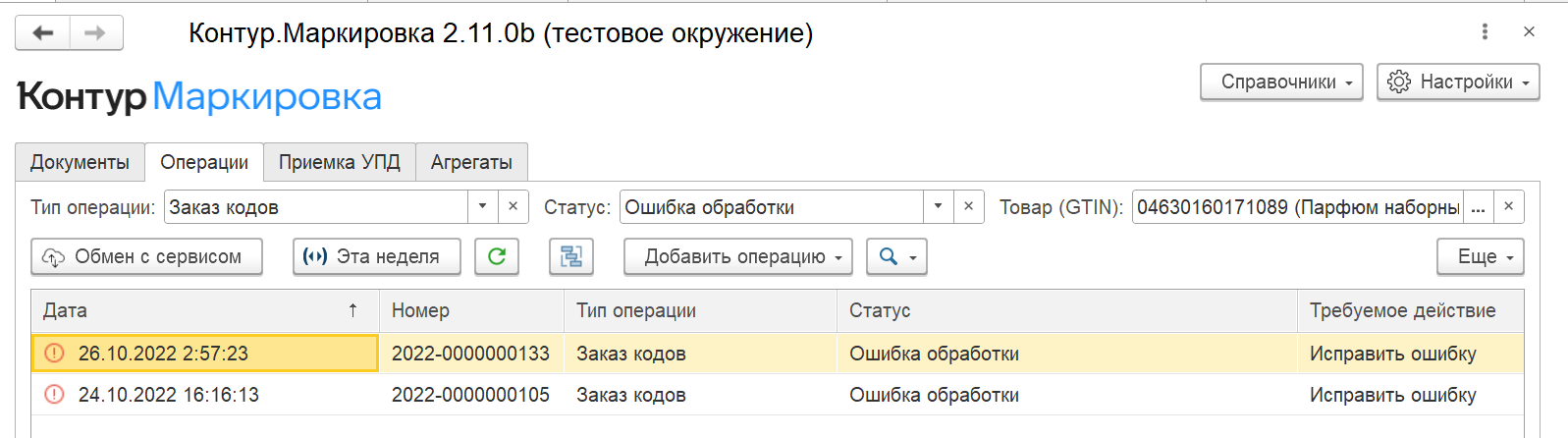Refresh the operations list

coord(497,256)
